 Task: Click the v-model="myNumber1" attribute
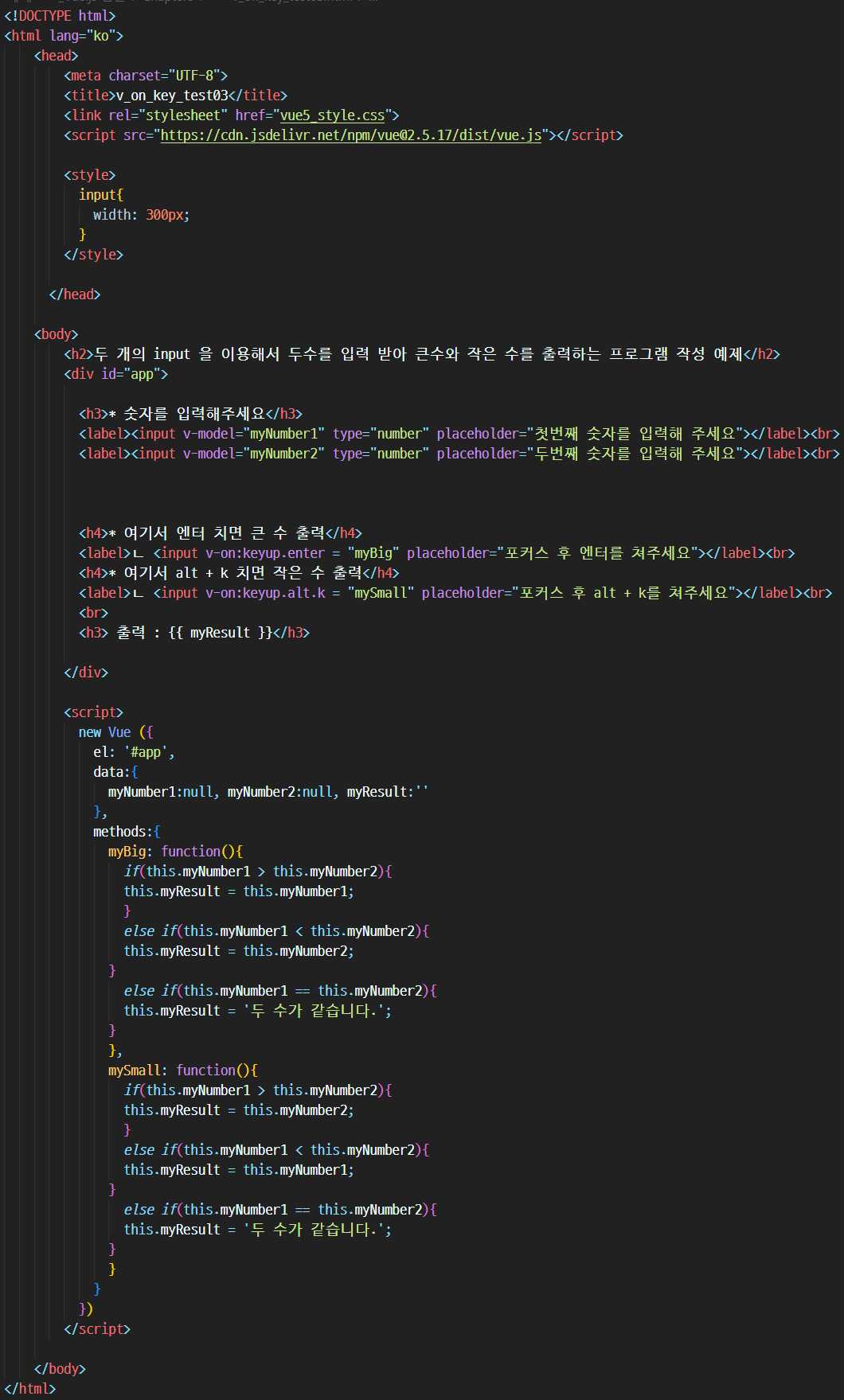[x=254, y=434]
